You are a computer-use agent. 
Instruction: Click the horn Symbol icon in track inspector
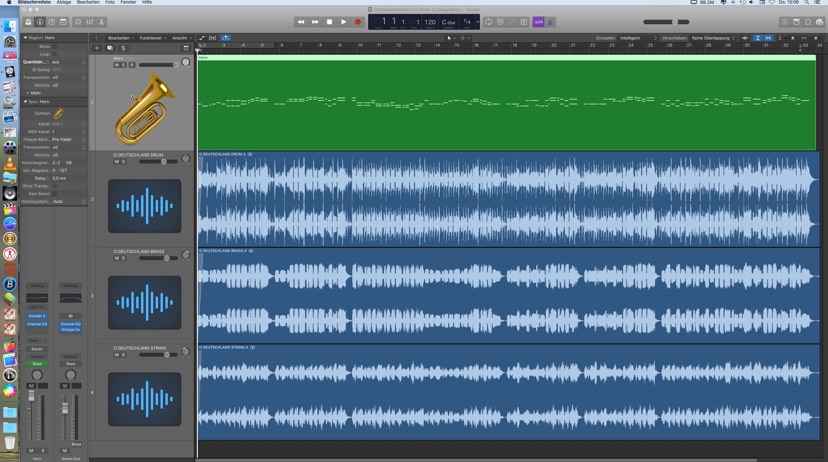[x=58, y=113]
